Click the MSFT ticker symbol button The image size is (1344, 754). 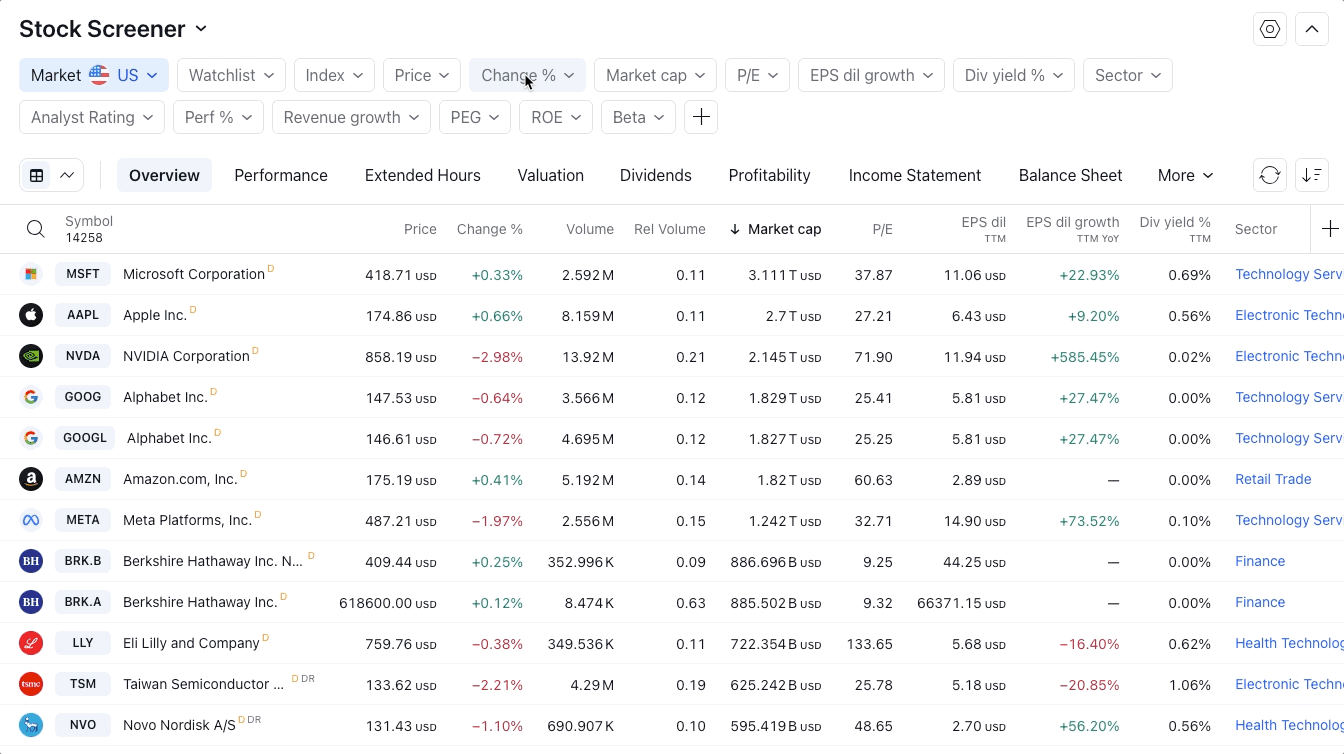point(83,274)
